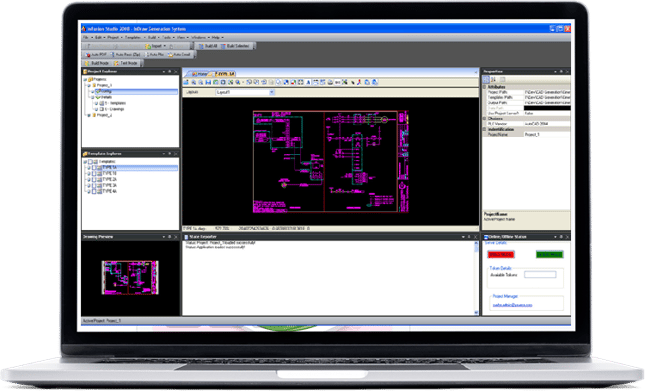Click the Auto PDF button

tap(96, 54)
